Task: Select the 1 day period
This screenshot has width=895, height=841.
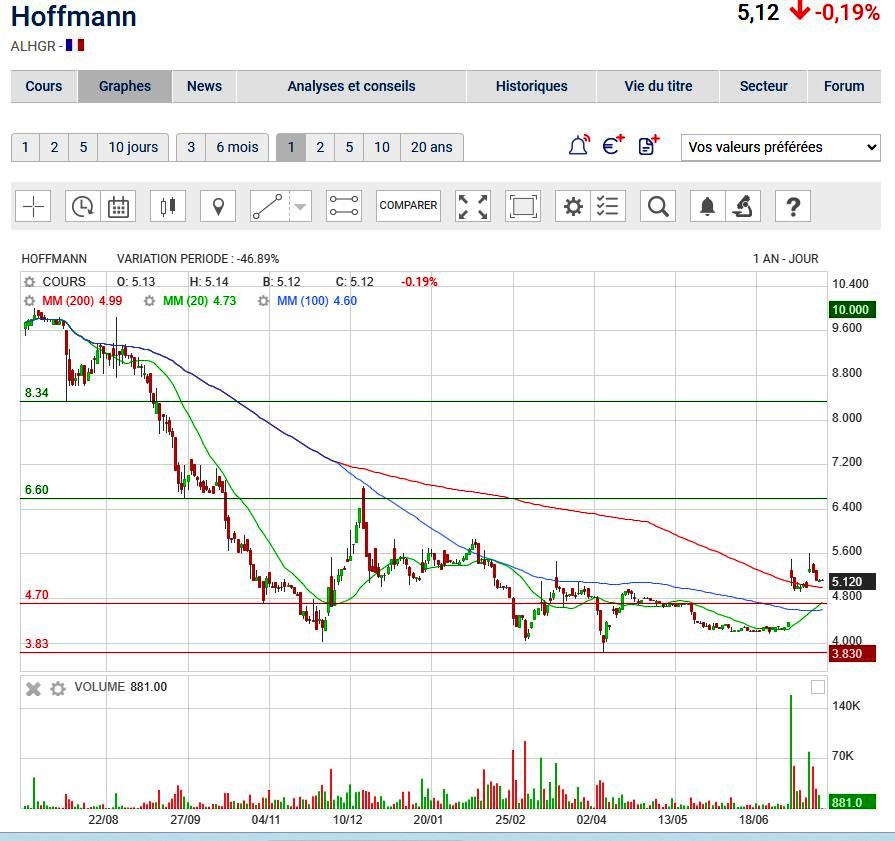Action: tap(25, 147)
